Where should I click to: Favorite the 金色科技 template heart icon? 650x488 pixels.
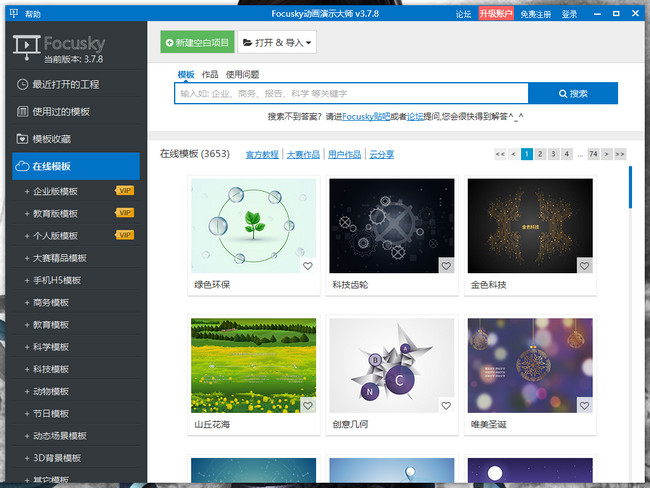coord(585,266)
